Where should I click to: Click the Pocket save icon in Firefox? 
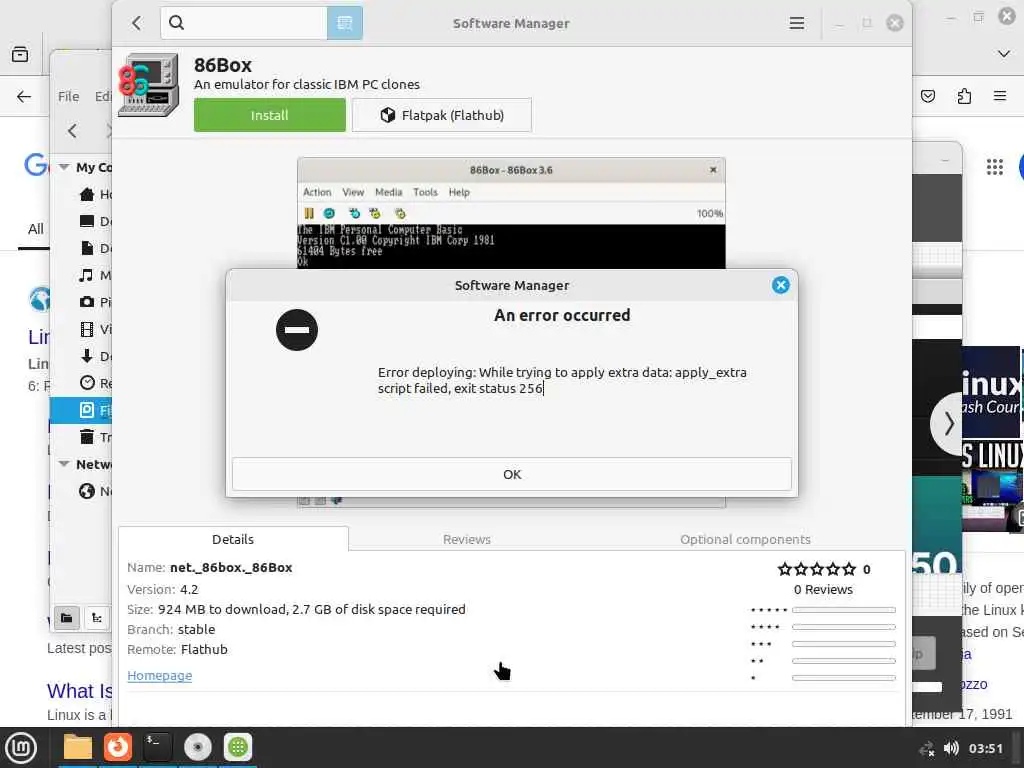927,97
